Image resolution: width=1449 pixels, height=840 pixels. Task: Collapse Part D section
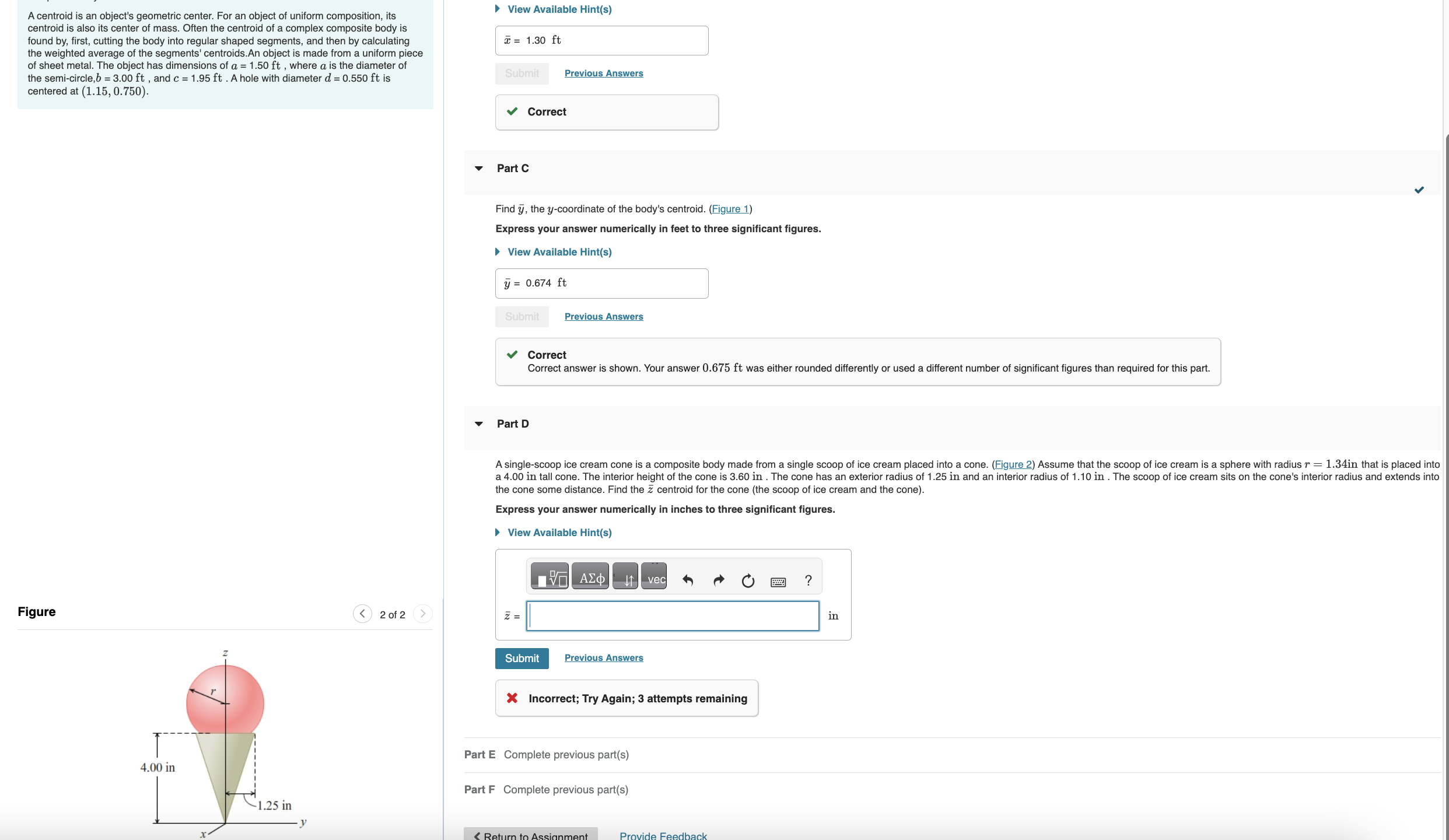479,424
